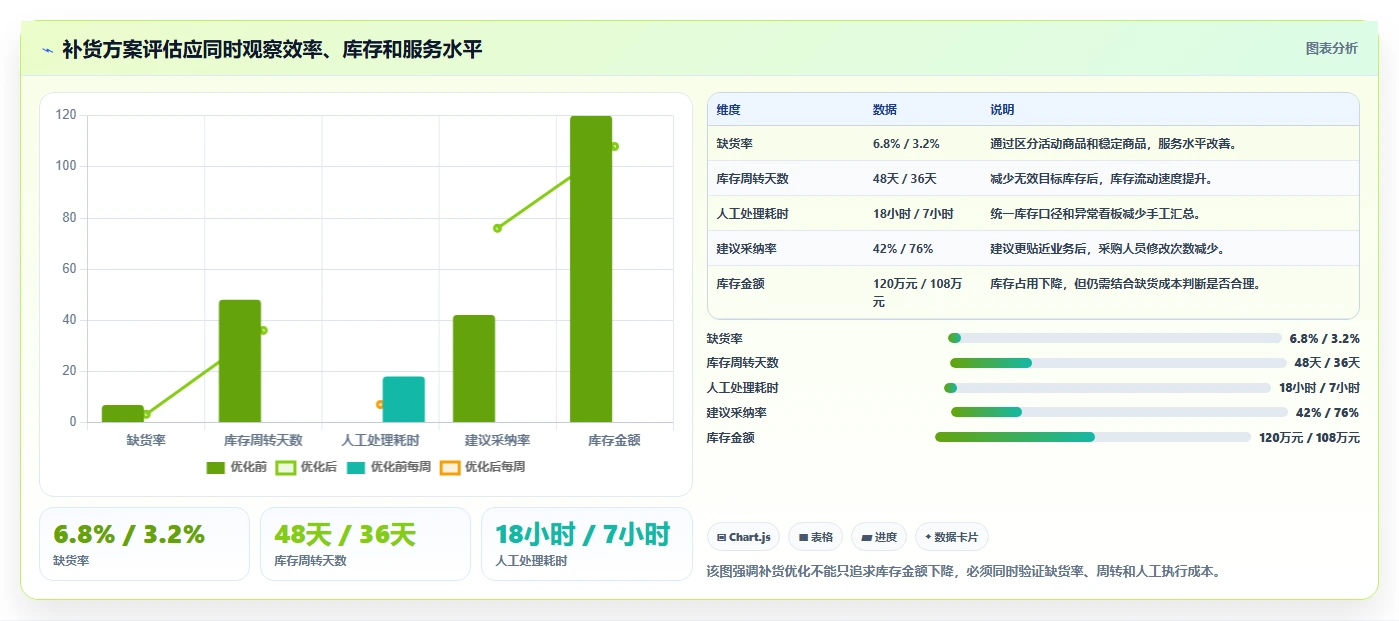Click the 表格 tag
Viewport: 1399px width, 621px height.
[x=816, y=537]
